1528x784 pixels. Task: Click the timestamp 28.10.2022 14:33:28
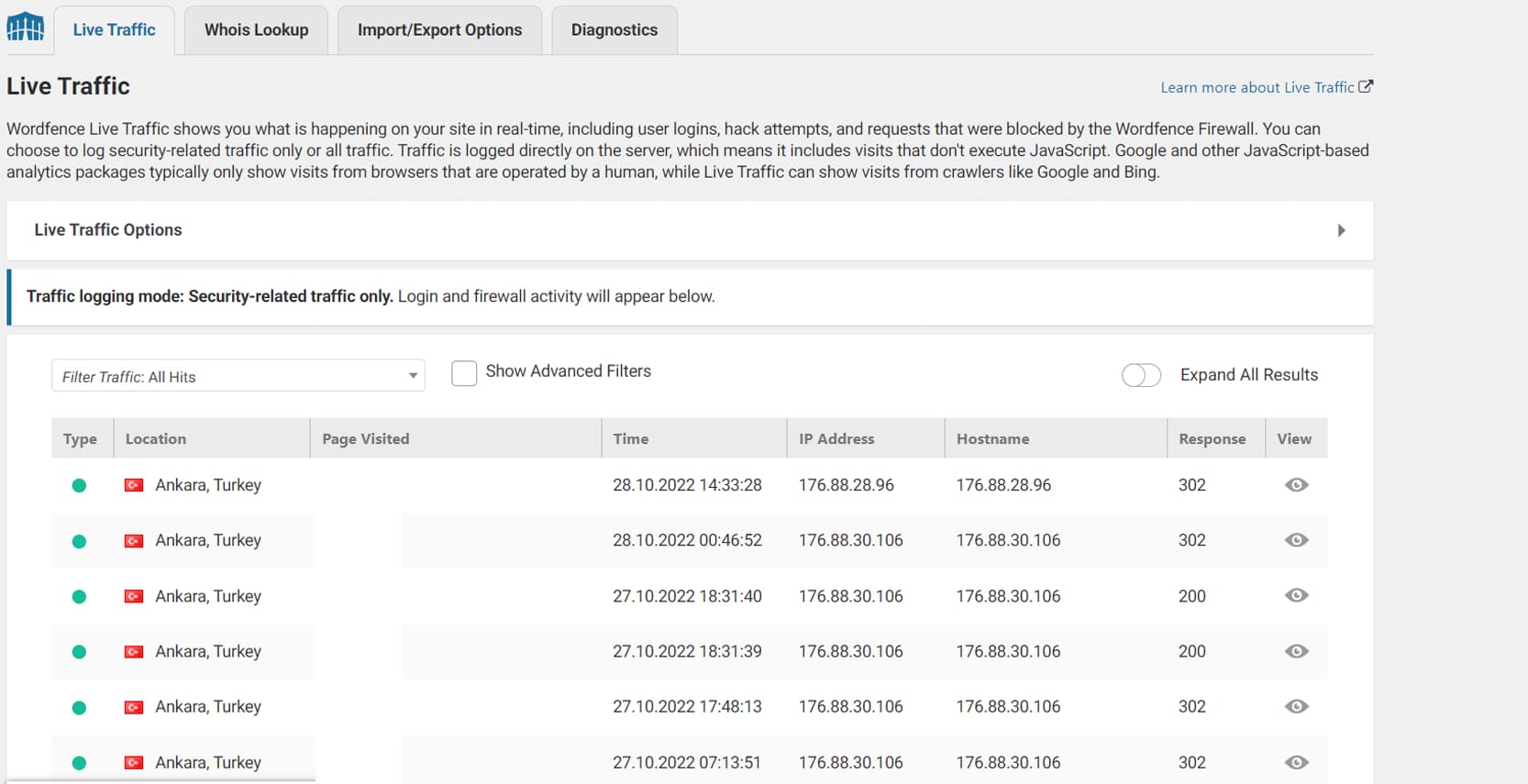687,485
